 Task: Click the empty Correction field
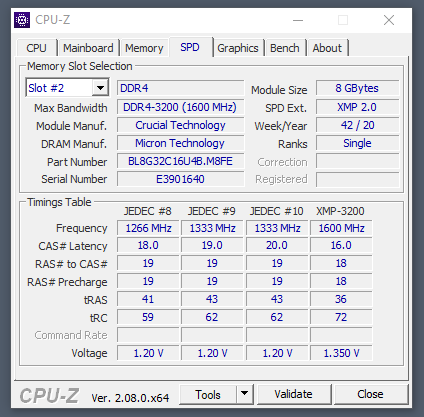click(x=357, y=161)
